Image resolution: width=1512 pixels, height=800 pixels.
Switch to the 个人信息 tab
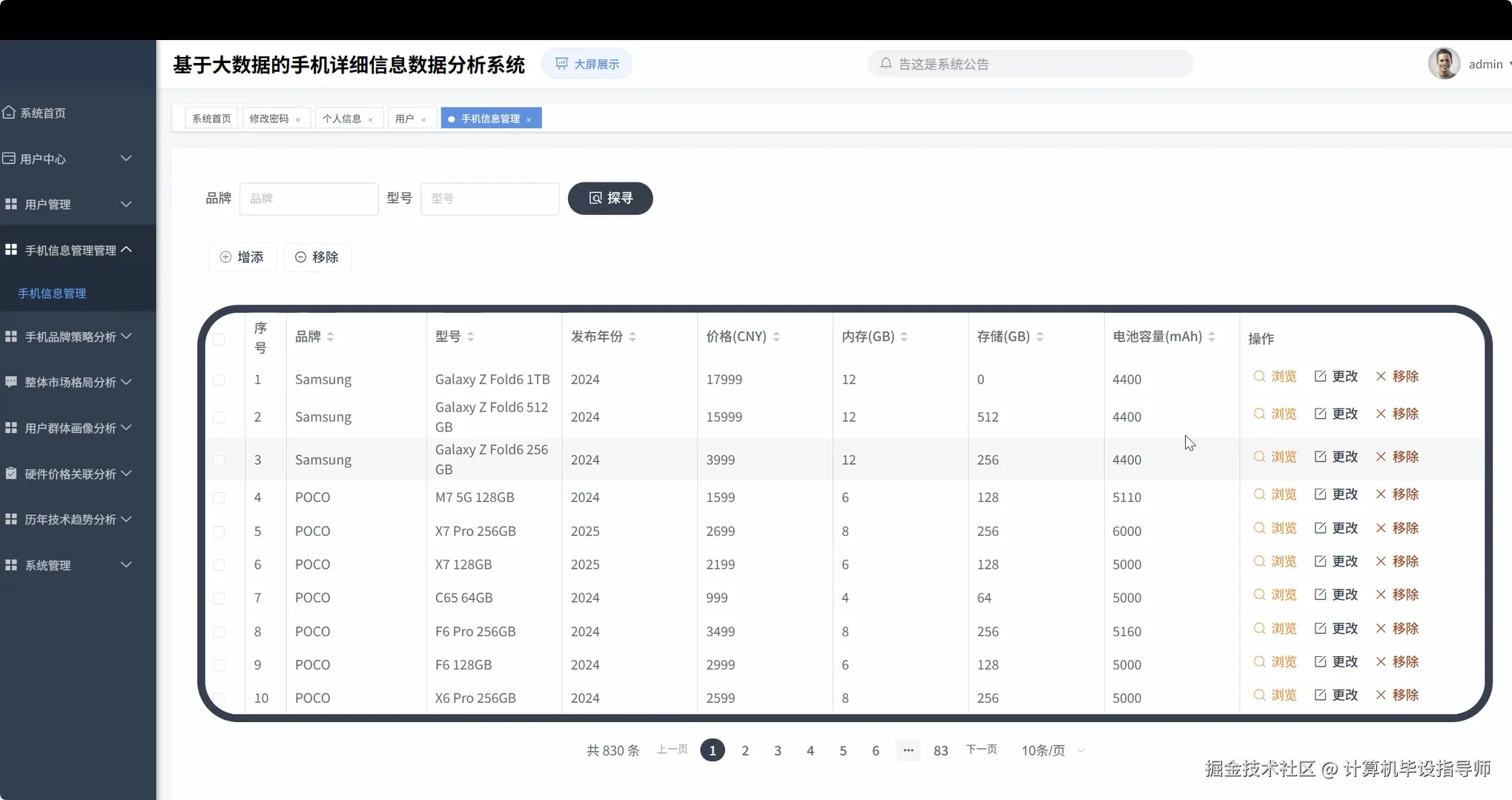click(x=343, y=118)
